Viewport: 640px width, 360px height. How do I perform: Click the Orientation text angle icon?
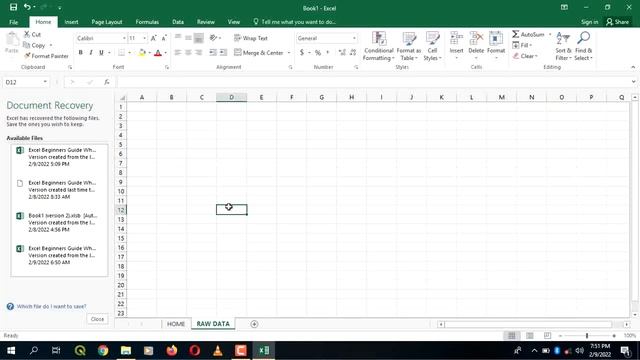click(x=213, y=38)
